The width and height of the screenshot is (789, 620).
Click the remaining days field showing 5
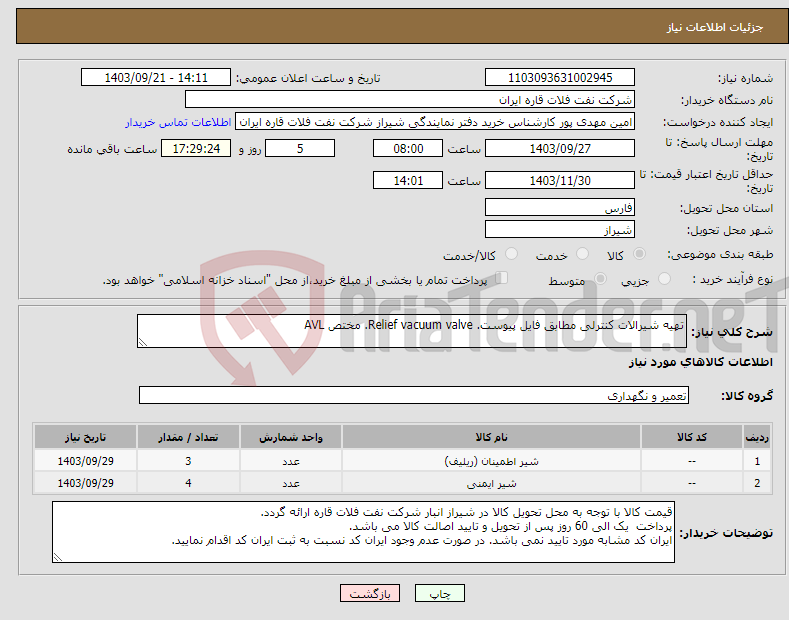coord(300,148)
